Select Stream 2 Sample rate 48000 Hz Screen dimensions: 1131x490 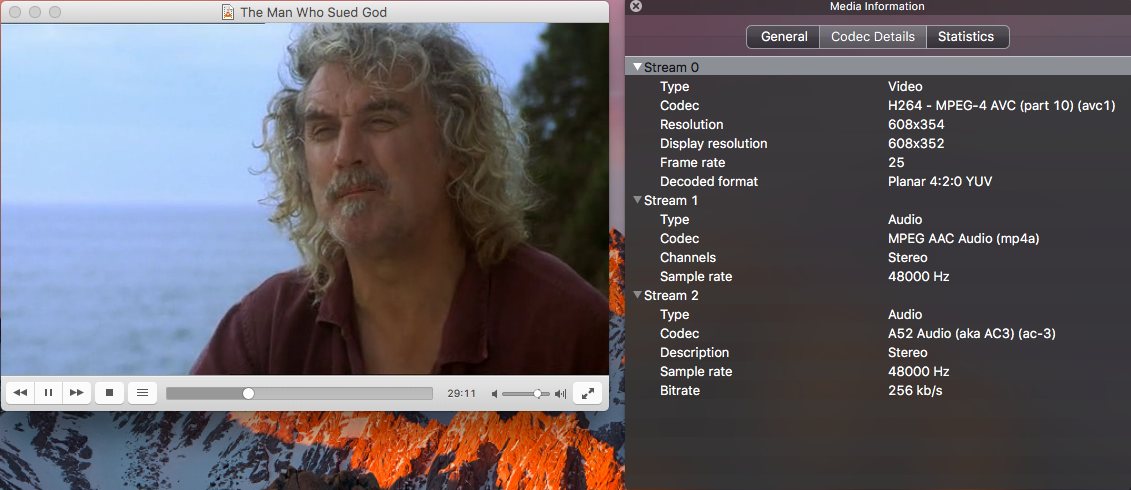click(918, 372)
